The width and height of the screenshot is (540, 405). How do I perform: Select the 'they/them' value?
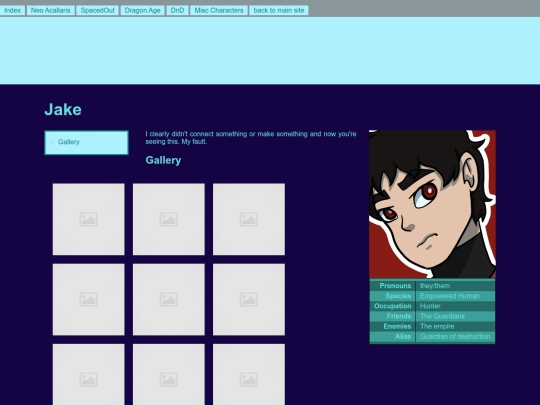[435, 286]
